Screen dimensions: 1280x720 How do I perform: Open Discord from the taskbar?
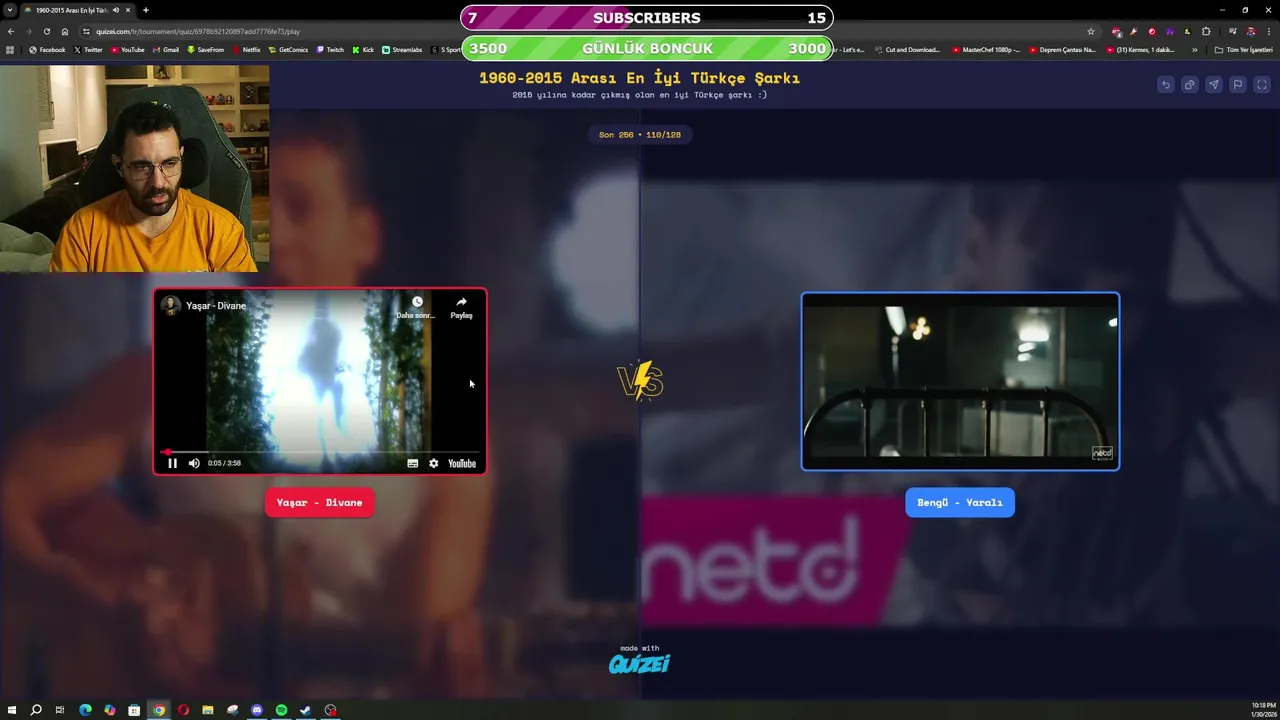click(257, 710)
